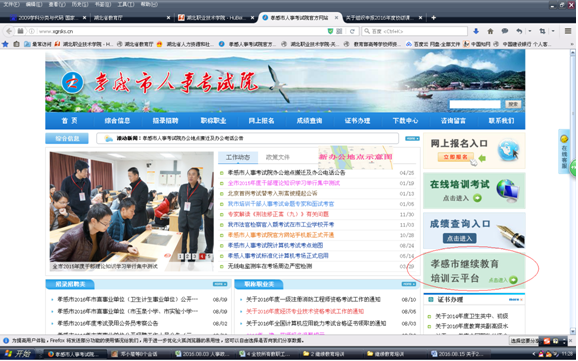This screenshot has width=578, height=361.
Task: Open the downloads arrow icon in toolbar
Action: [476, 31]
